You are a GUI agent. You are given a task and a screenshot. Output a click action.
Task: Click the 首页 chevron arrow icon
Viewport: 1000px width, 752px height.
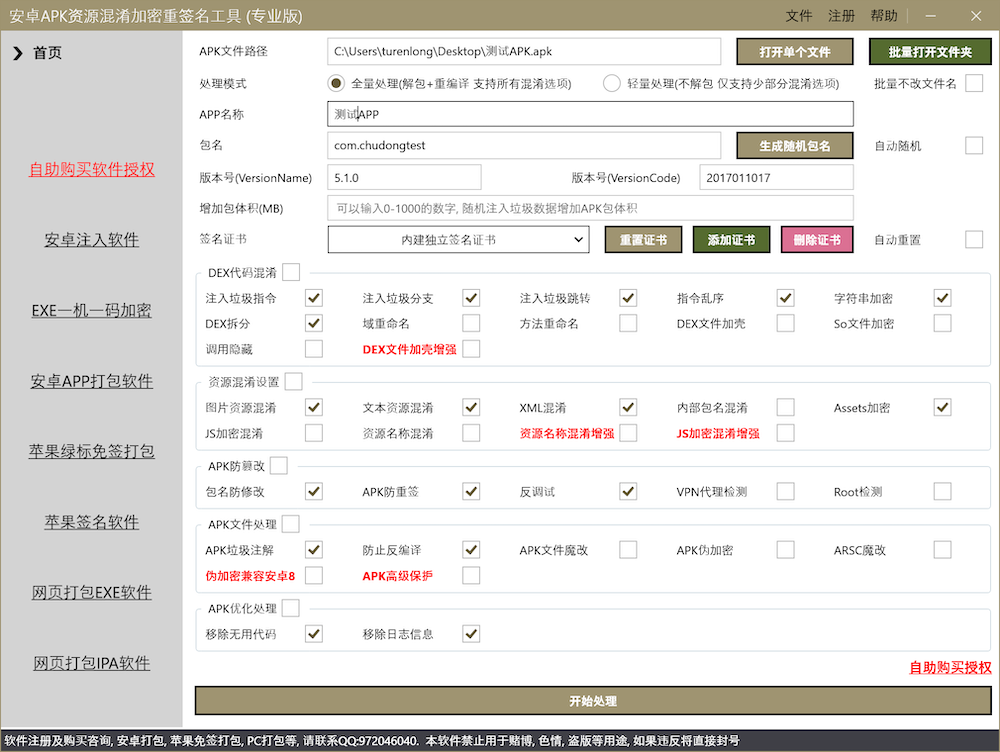tap(18, 53)
